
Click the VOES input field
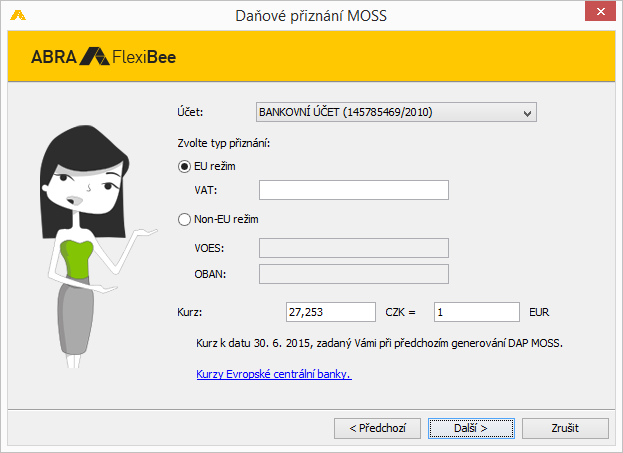(x=354, y=248)
